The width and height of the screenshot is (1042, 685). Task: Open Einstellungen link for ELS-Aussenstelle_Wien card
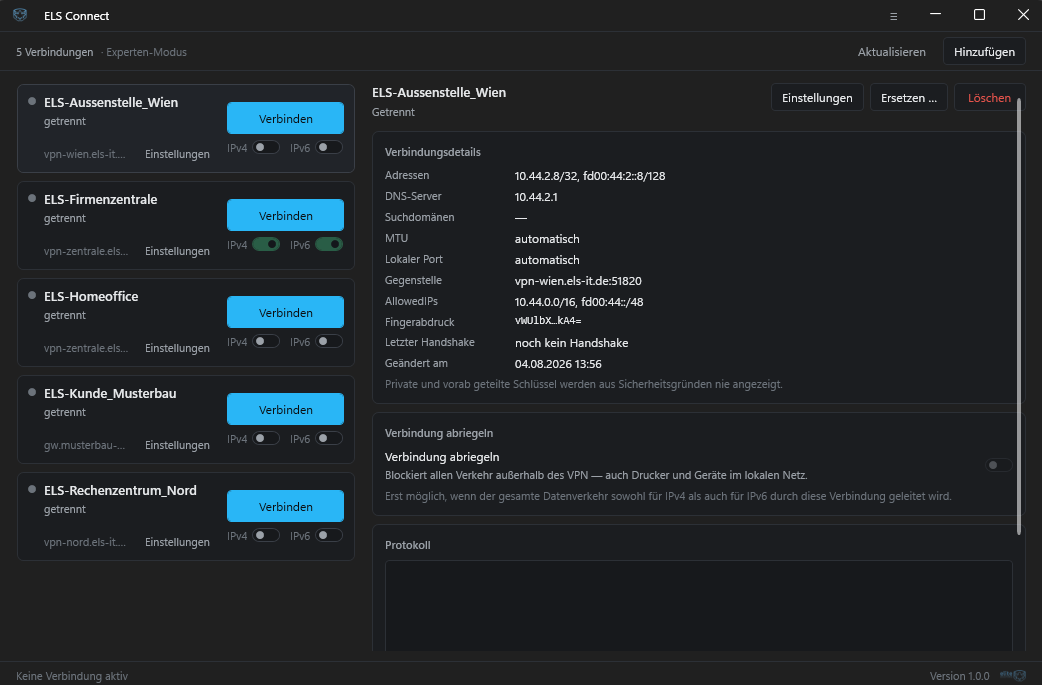(x=177, y=154)
